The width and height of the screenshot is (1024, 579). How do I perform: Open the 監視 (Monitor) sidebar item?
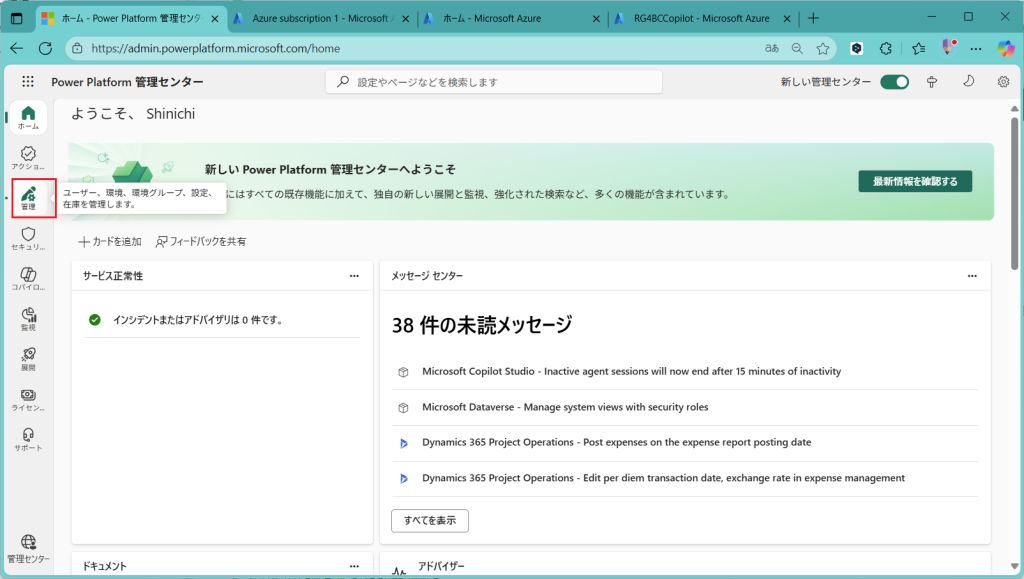pyautogui.click(x=28, y=319)
